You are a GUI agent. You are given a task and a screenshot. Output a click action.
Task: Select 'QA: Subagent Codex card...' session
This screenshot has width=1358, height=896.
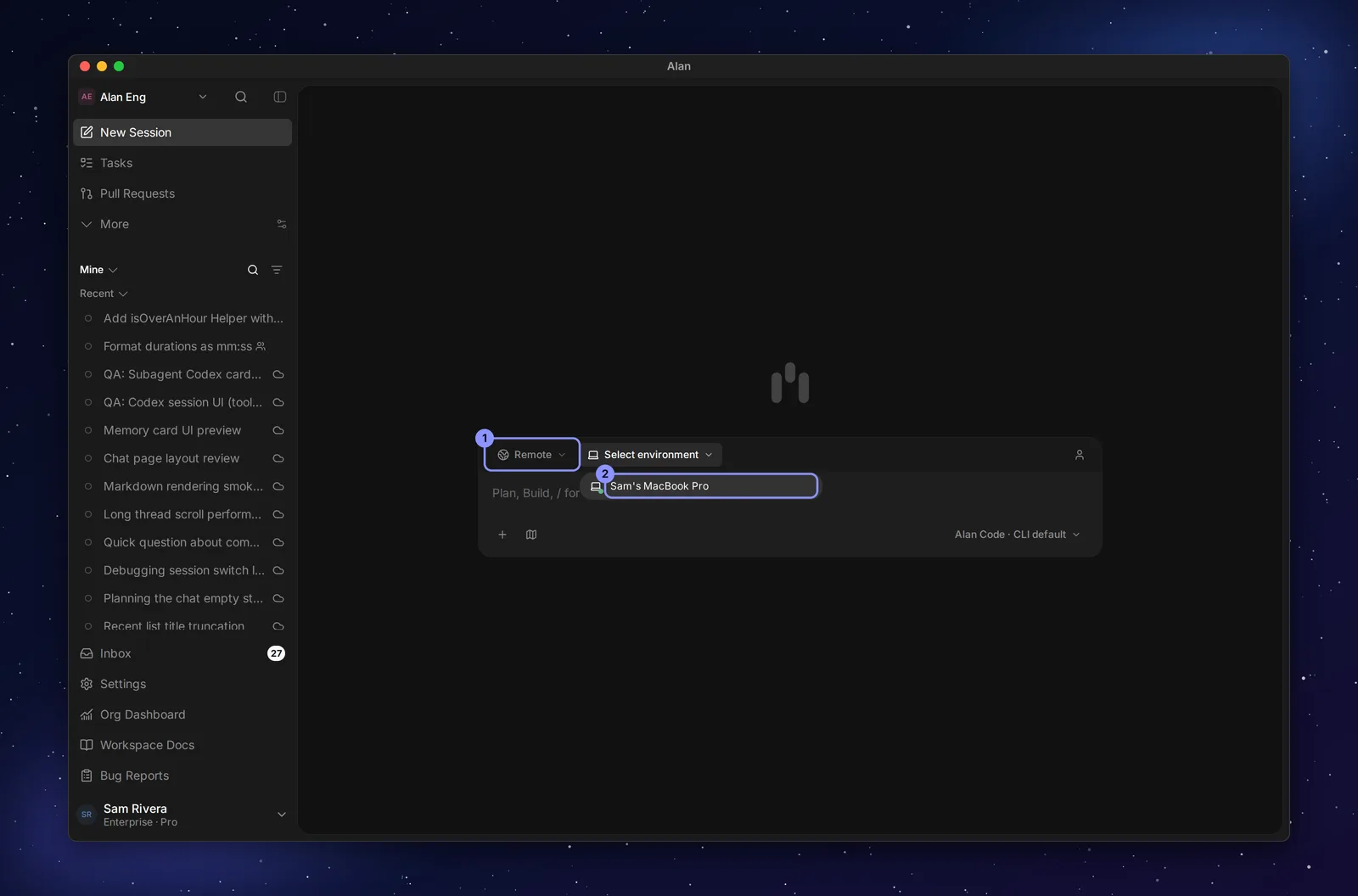[182, 374]
